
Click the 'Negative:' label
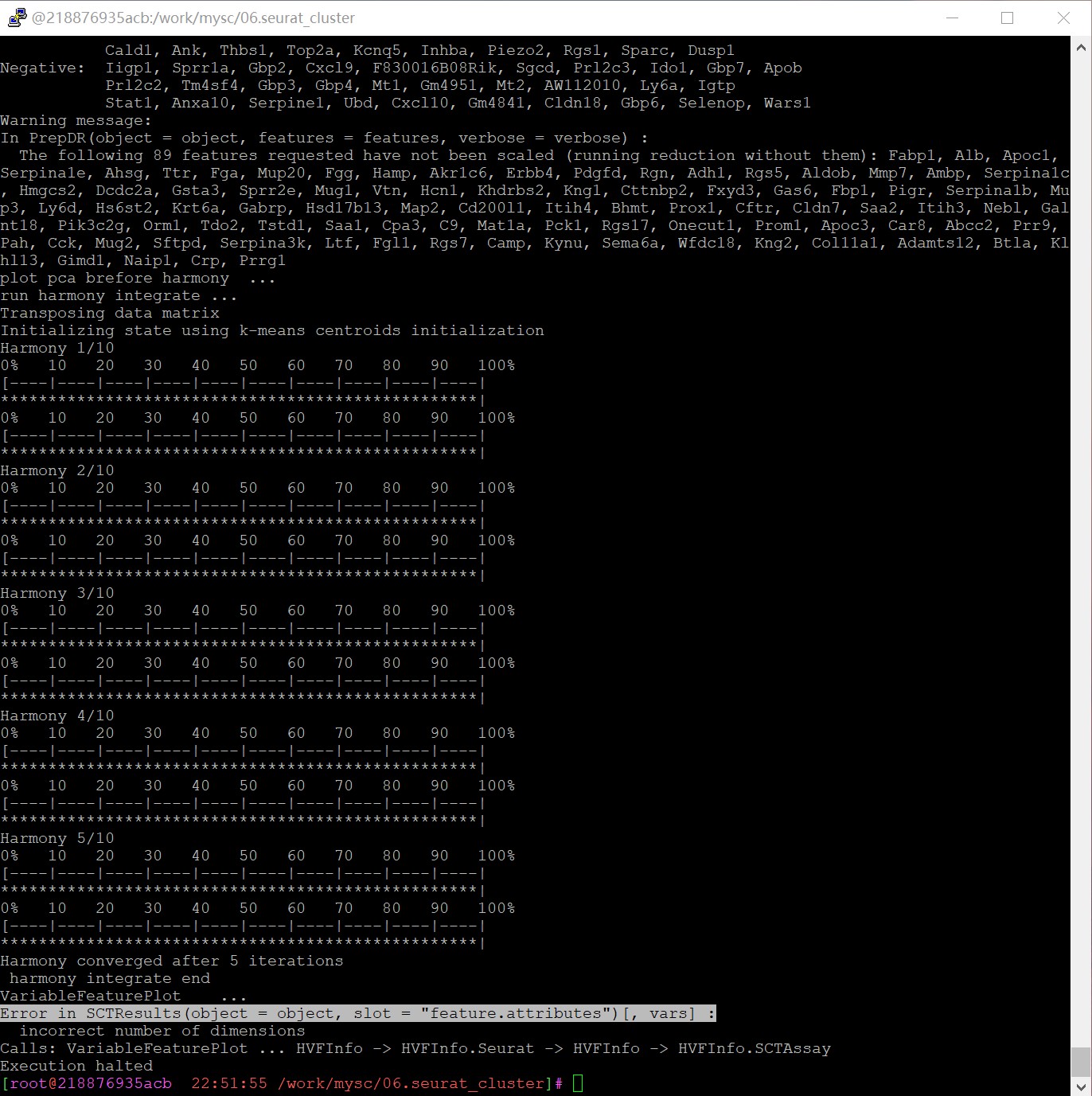tap(43, 68)
